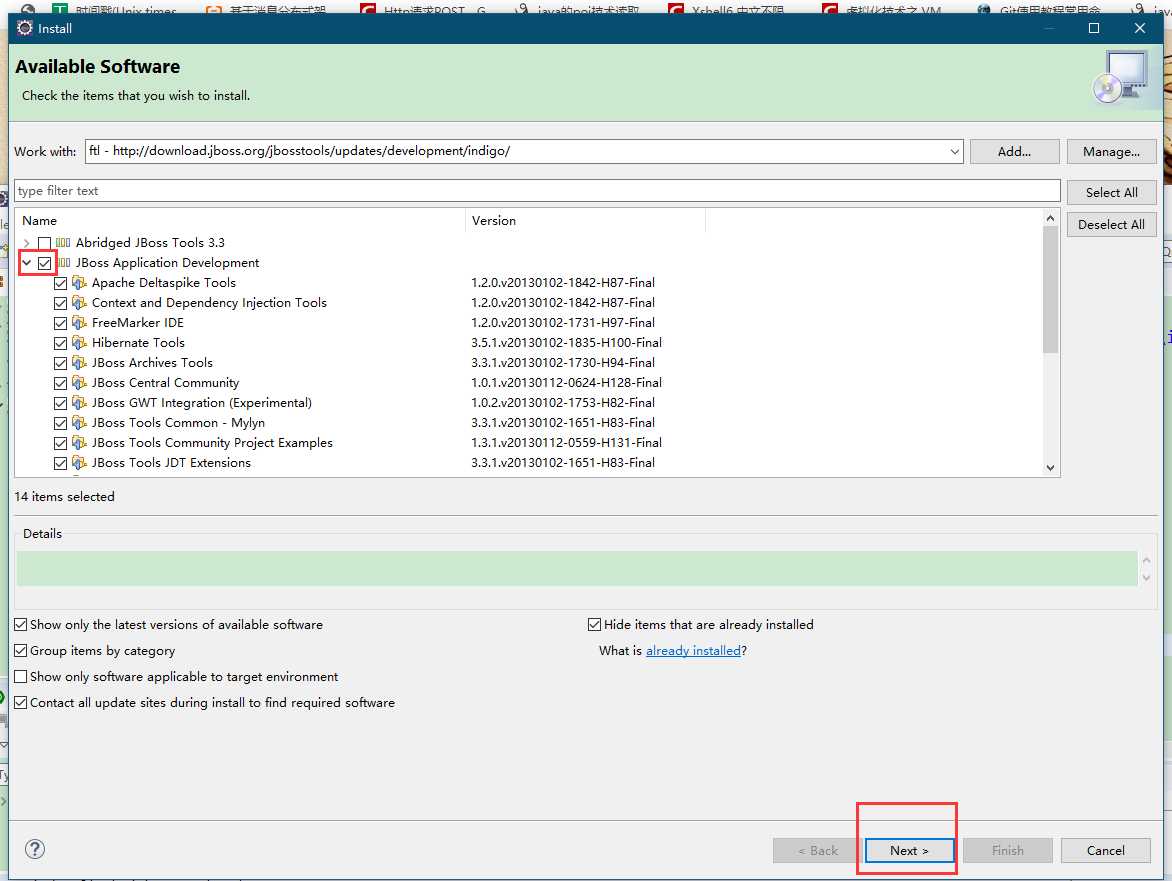Screen dimensions: 1172x881
Task: Click the Manage... button
Action: 1111,152
